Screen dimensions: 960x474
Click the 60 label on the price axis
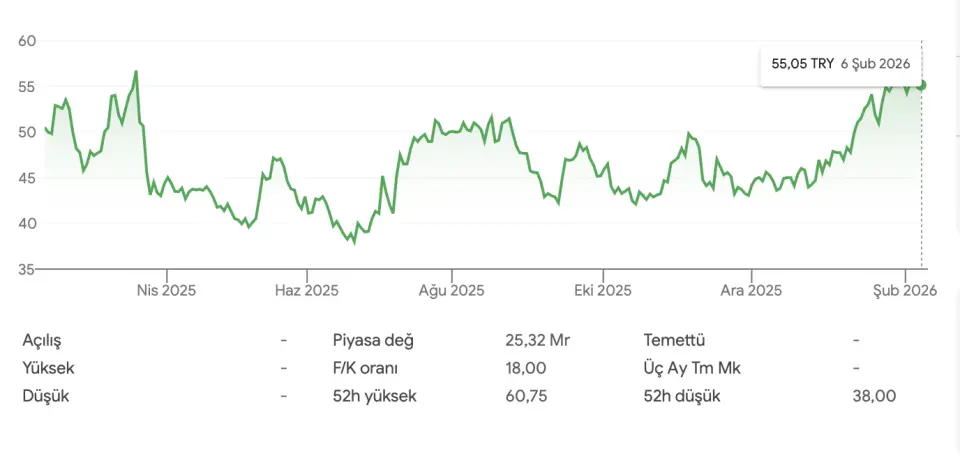pyautogui.click(x=27, y=41)
